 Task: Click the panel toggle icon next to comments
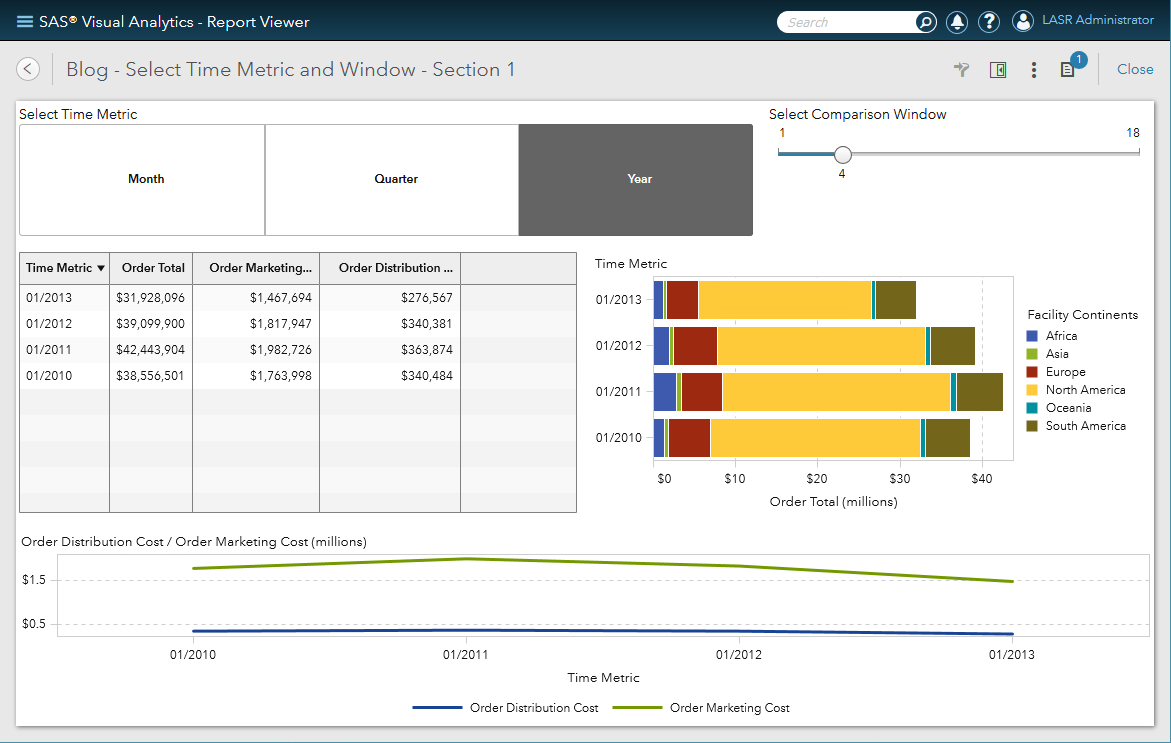997,70
